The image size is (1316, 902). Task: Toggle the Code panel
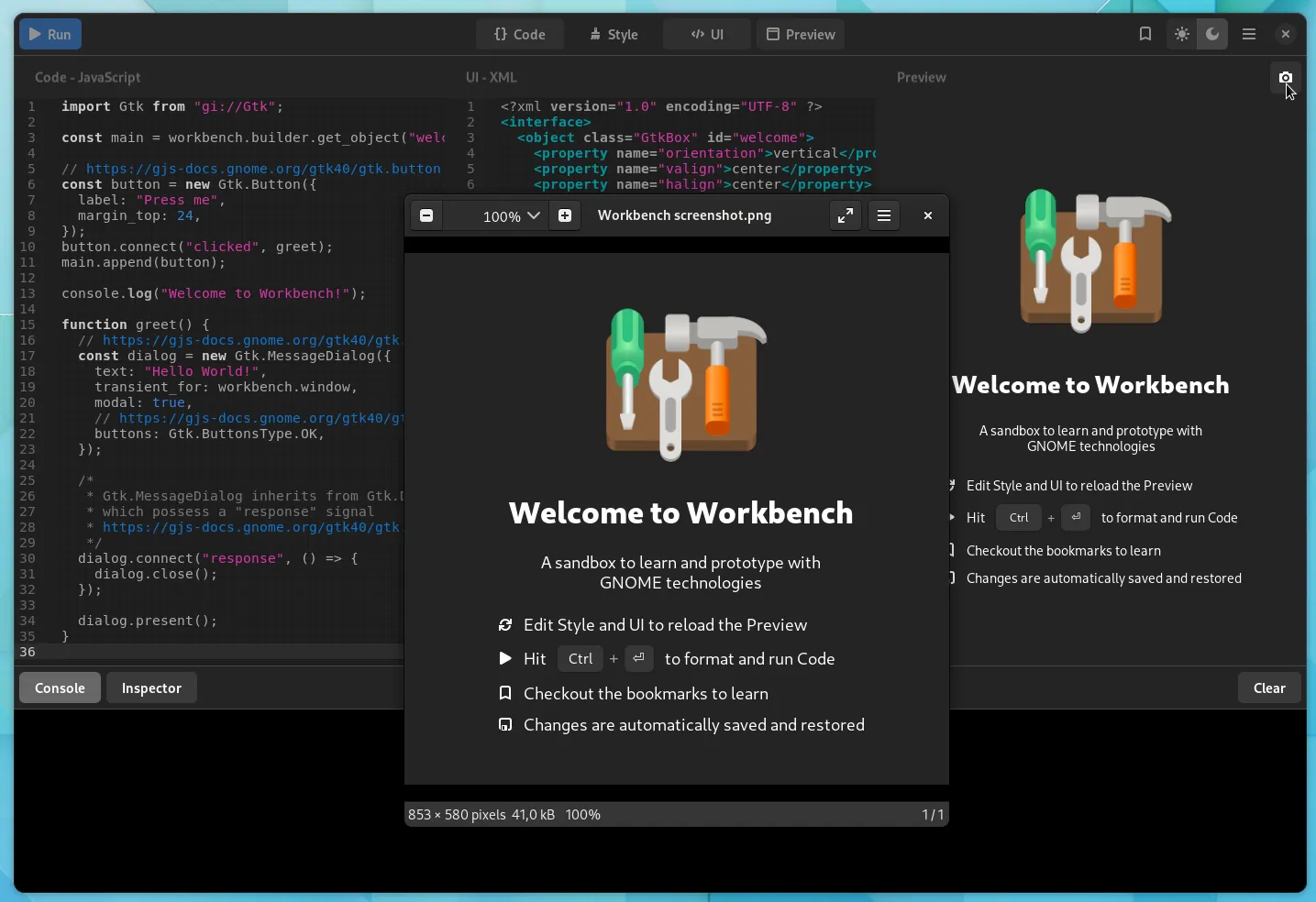[x=519, y=35]
